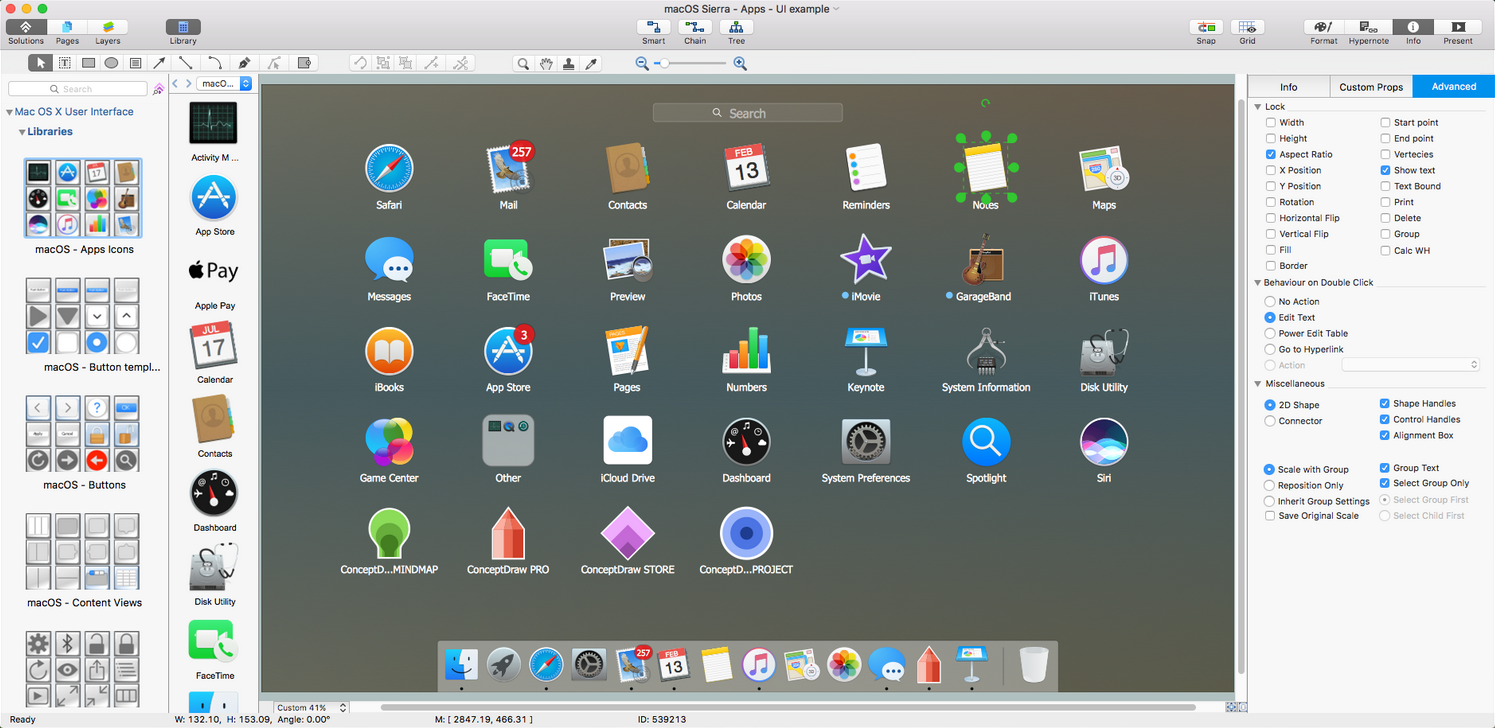The image size is (1495, 728).
Task: Select Reposition Only radio button
Action: 1270,485
